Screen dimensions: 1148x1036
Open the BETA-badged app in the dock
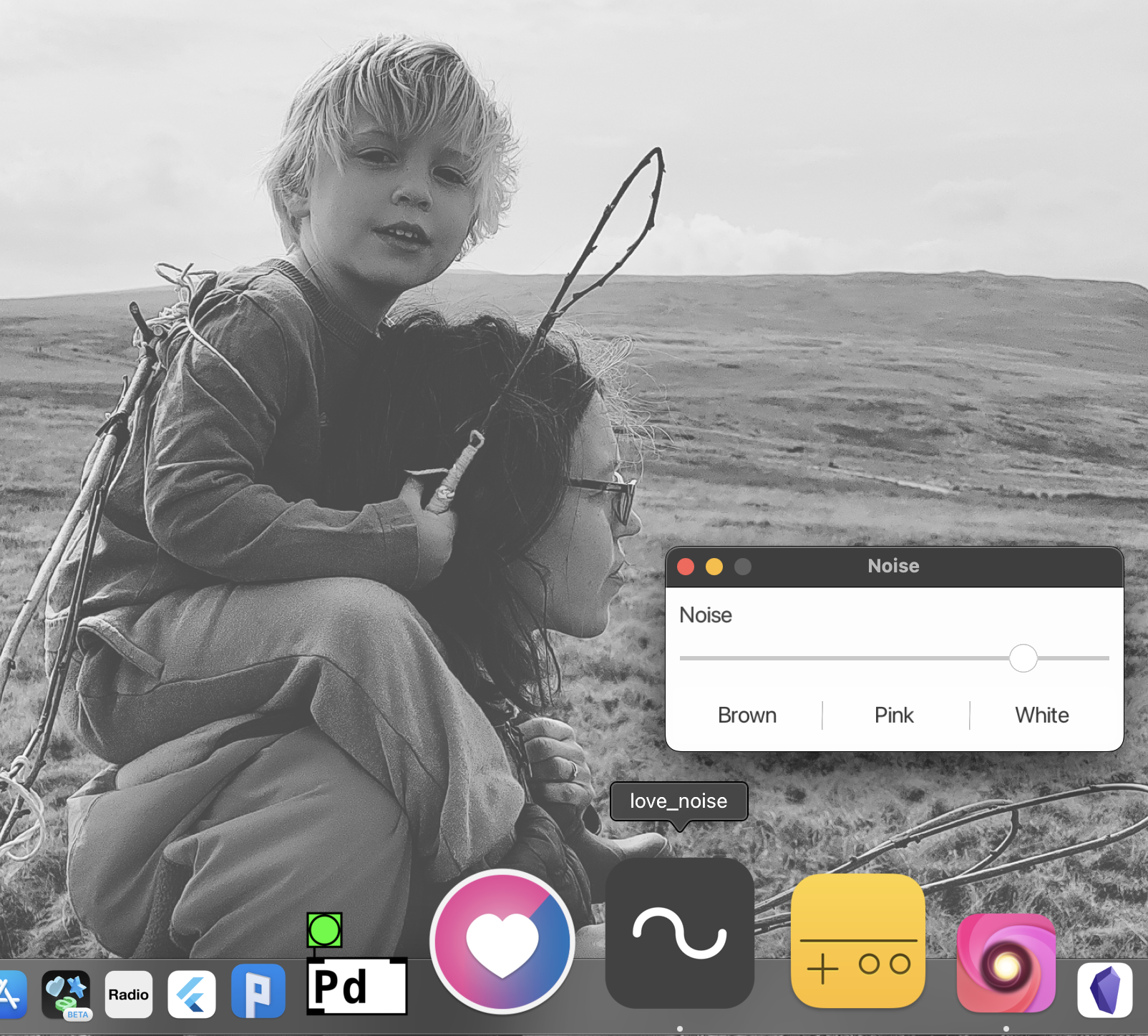click(x=66, y=993)
